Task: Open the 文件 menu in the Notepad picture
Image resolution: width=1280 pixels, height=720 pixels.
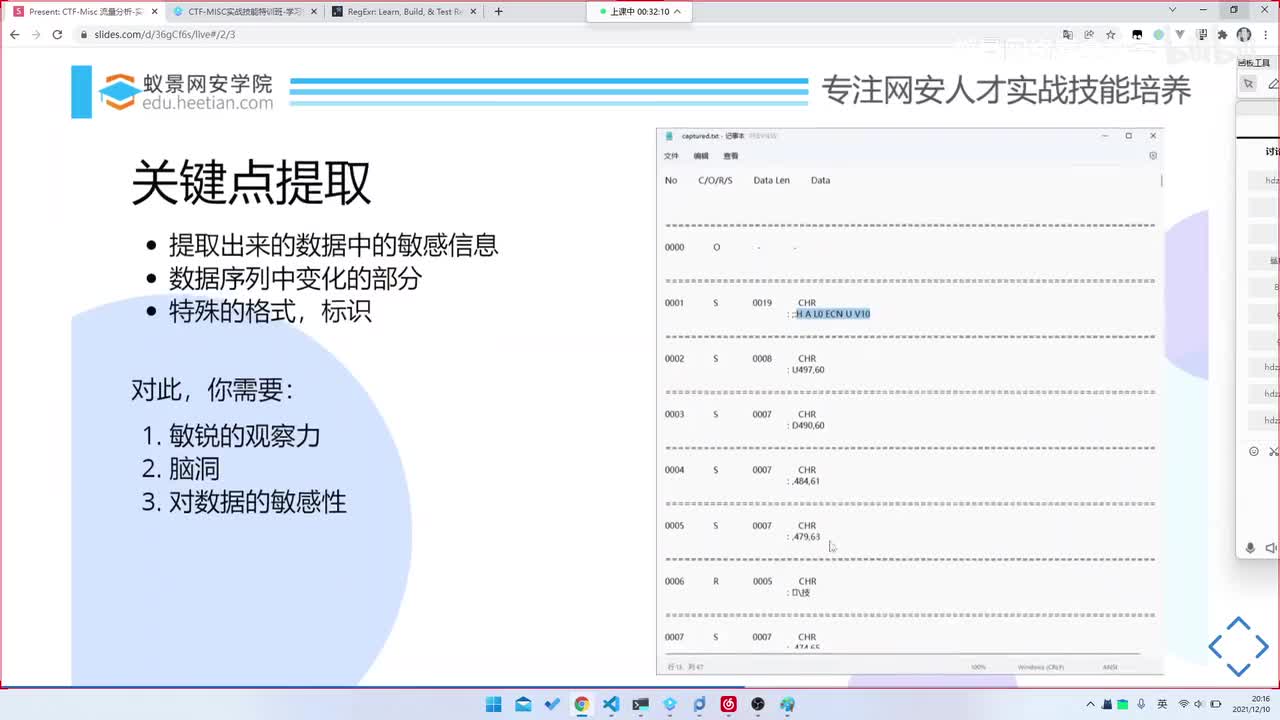Action: tap(671, 156)
